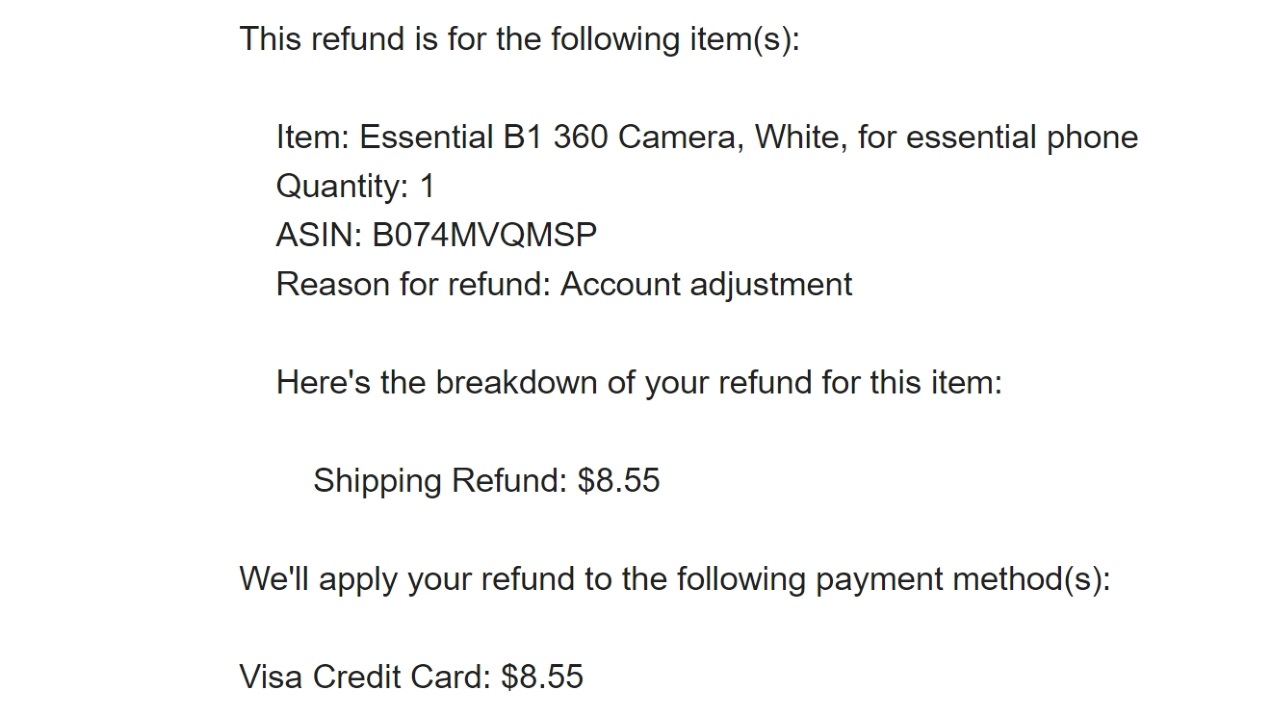This screenshot has height=720, width=1280.
Task: Click the "Reason for refund:" label
Action: 413,284
